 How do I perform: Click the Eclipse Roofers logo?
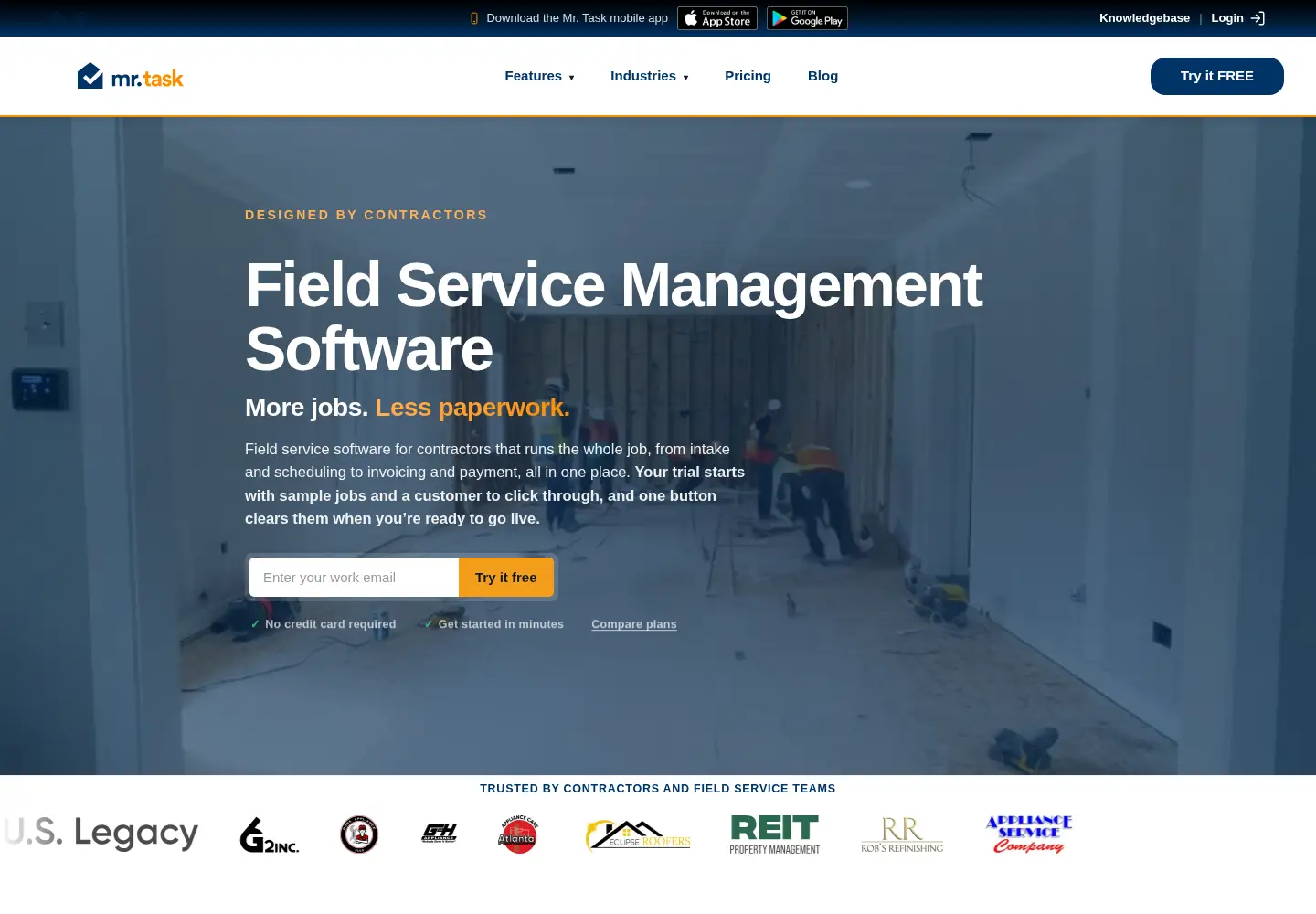638,834
